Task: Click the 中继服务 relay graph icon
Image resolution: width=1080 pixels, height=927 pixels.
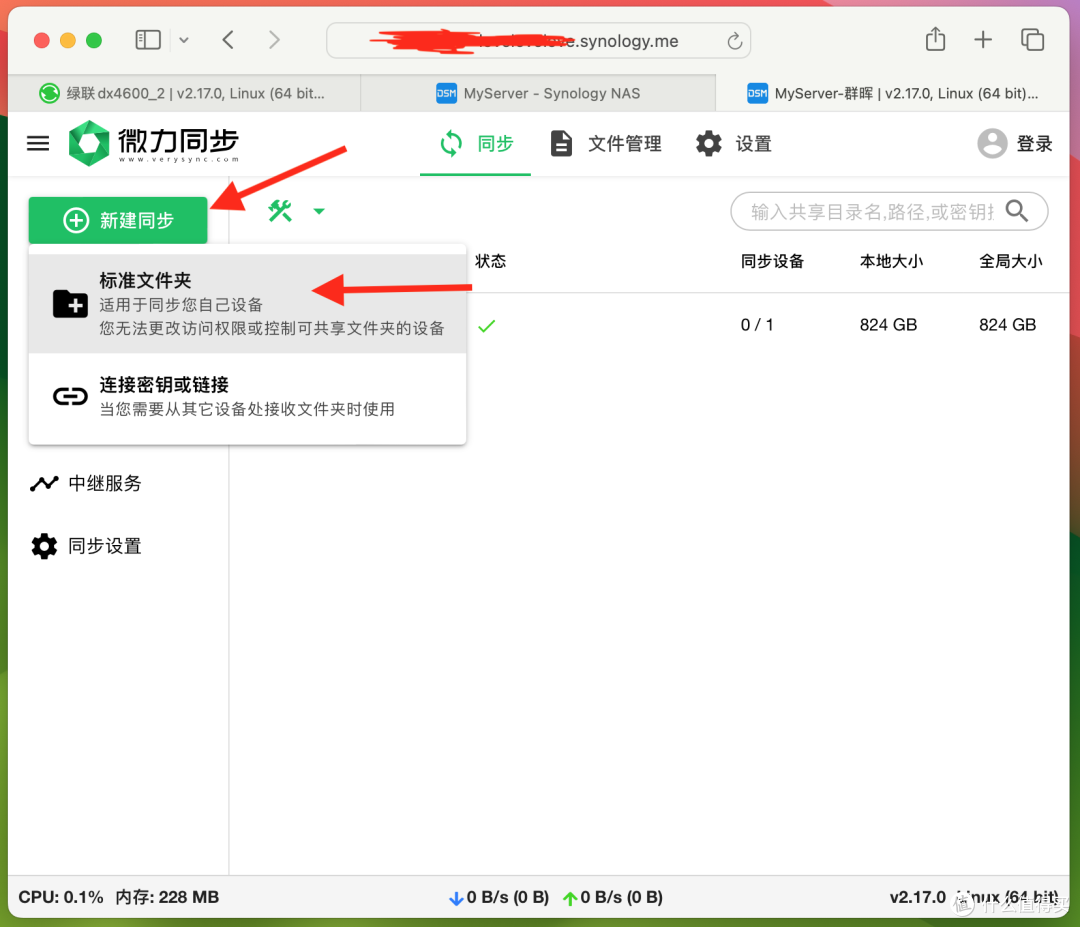Action: [x=44, y=483]
